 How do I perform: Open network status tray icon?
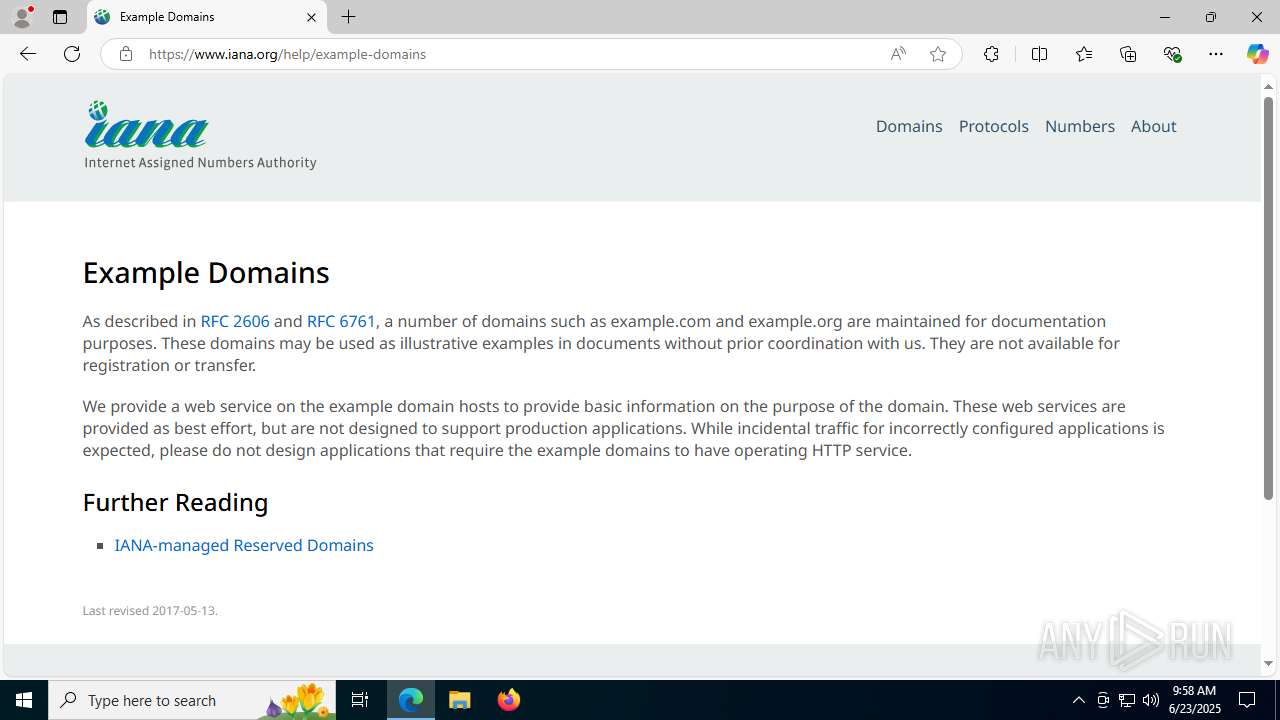(x=1127, y=700)
